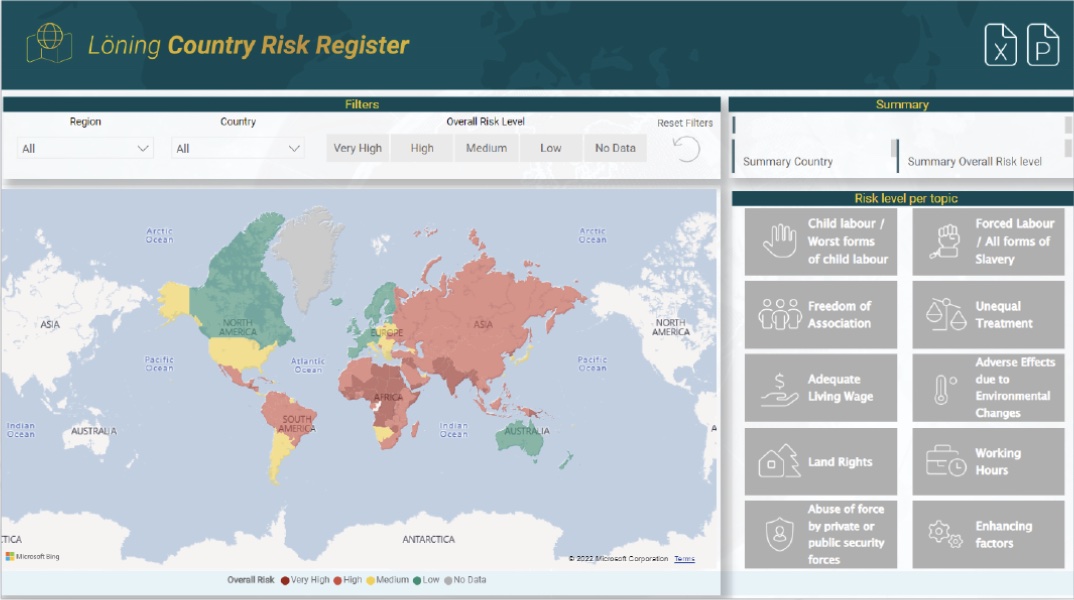Click the Freedom of Association people icon
The width and height of the screenshot is (1074, 600).
pyautogui.click(x=779, y=314)
